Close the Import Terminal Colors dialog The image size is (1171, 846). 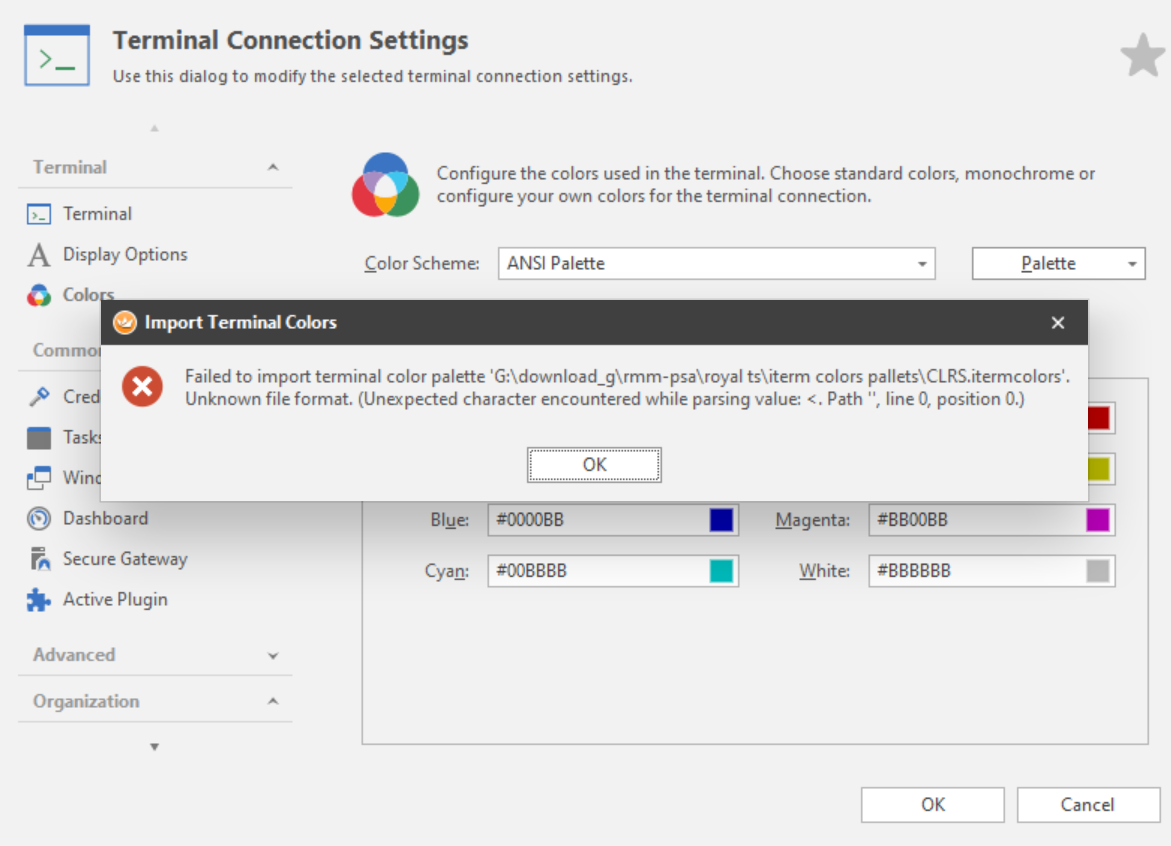(x=1058, y=323)
